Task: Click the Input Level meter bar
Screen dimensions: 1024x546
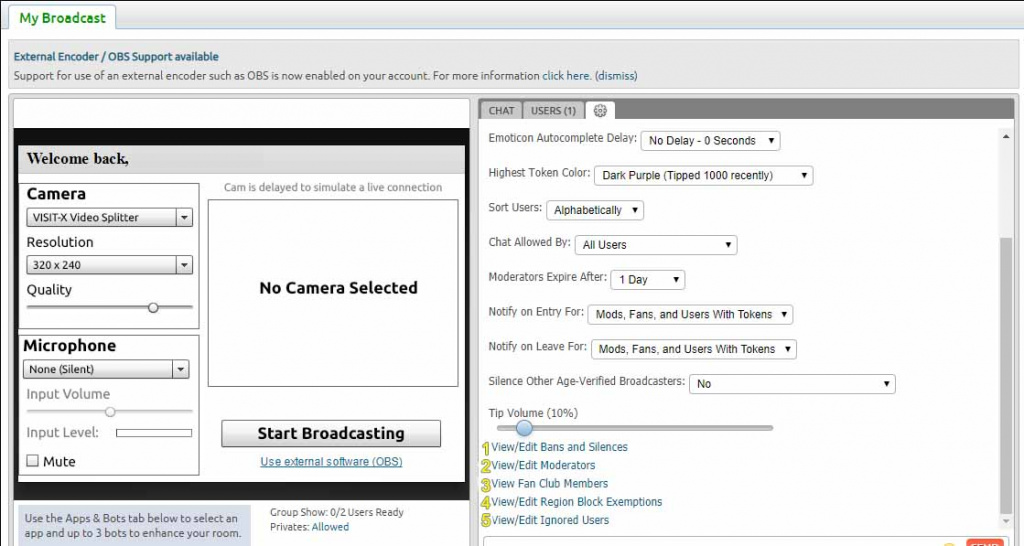Action: (154, 432)
